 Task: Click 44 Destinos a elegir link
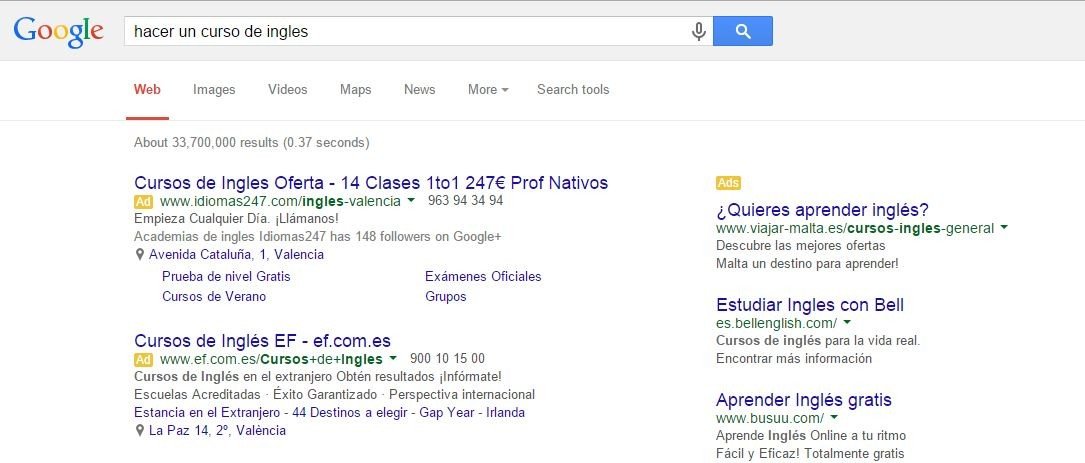[x=351, y=412]
